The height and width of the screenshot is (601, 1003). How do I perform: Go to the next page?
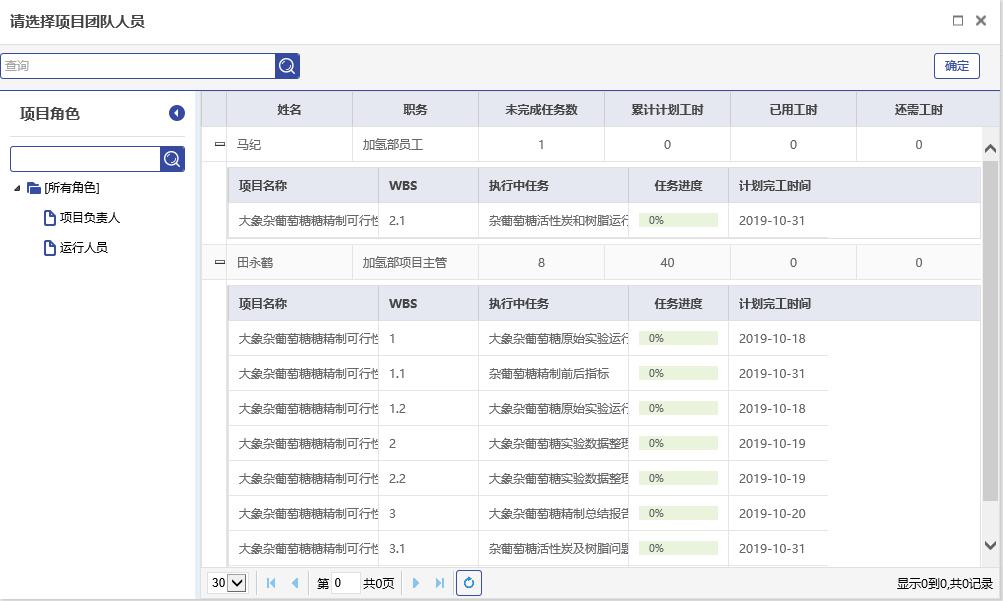416,583
